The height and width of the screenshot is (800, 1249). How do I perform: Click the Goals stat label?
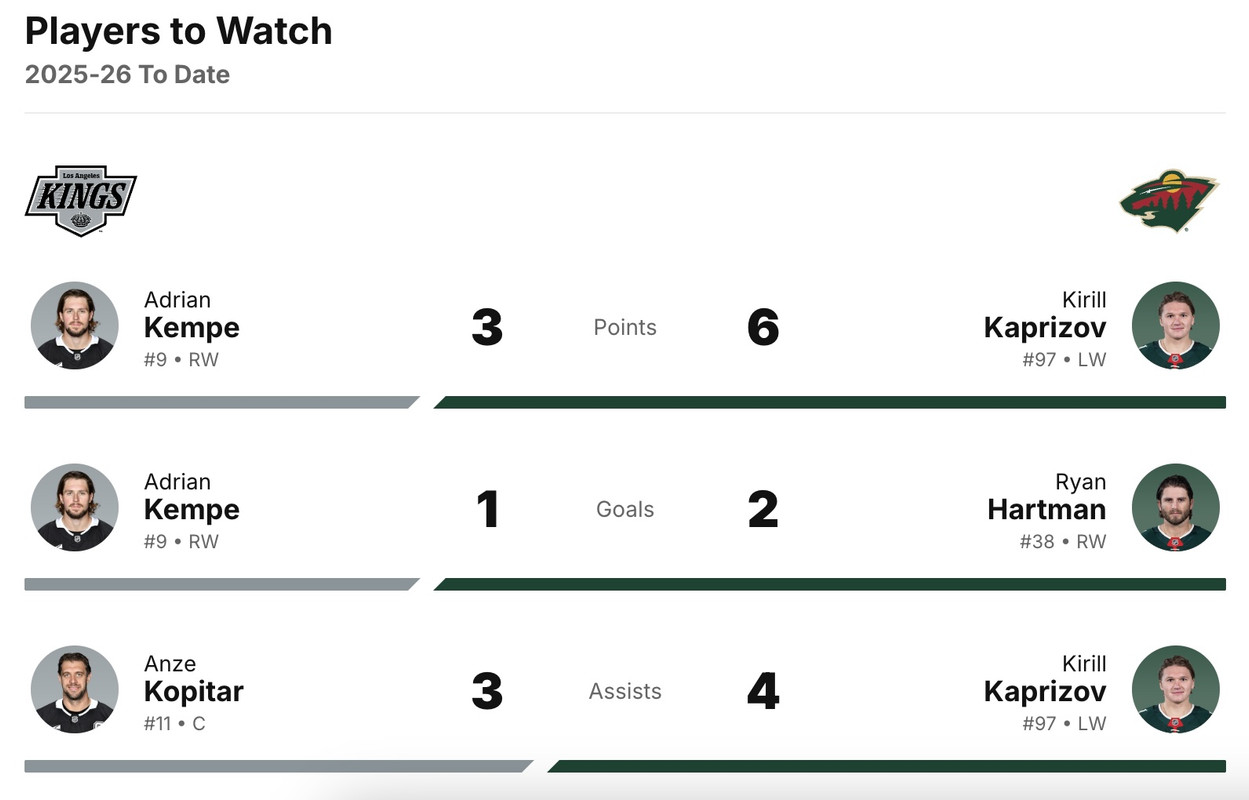tap(625, 509)
